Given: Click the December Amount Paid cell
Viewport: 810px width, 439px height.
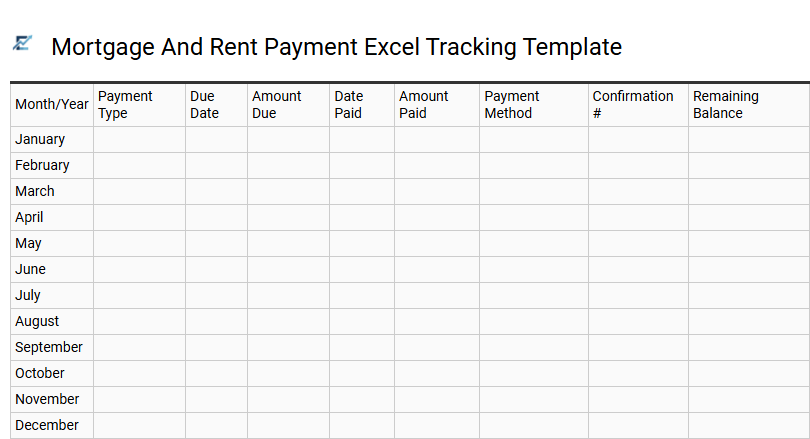Looking at the screenshot, I should click(437, 426).
